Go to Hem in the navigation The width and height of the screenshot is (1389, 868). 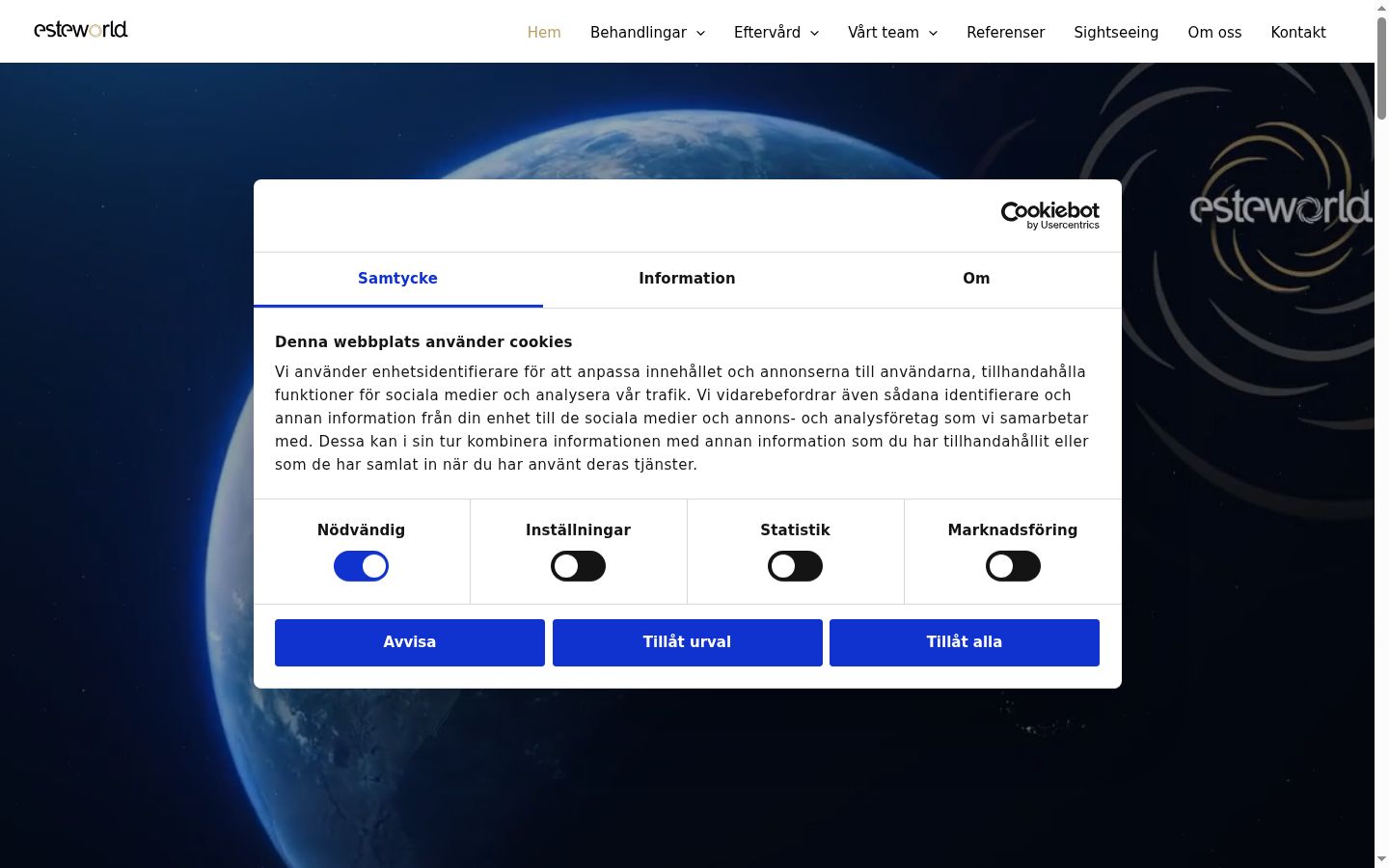tap(544, 32)
